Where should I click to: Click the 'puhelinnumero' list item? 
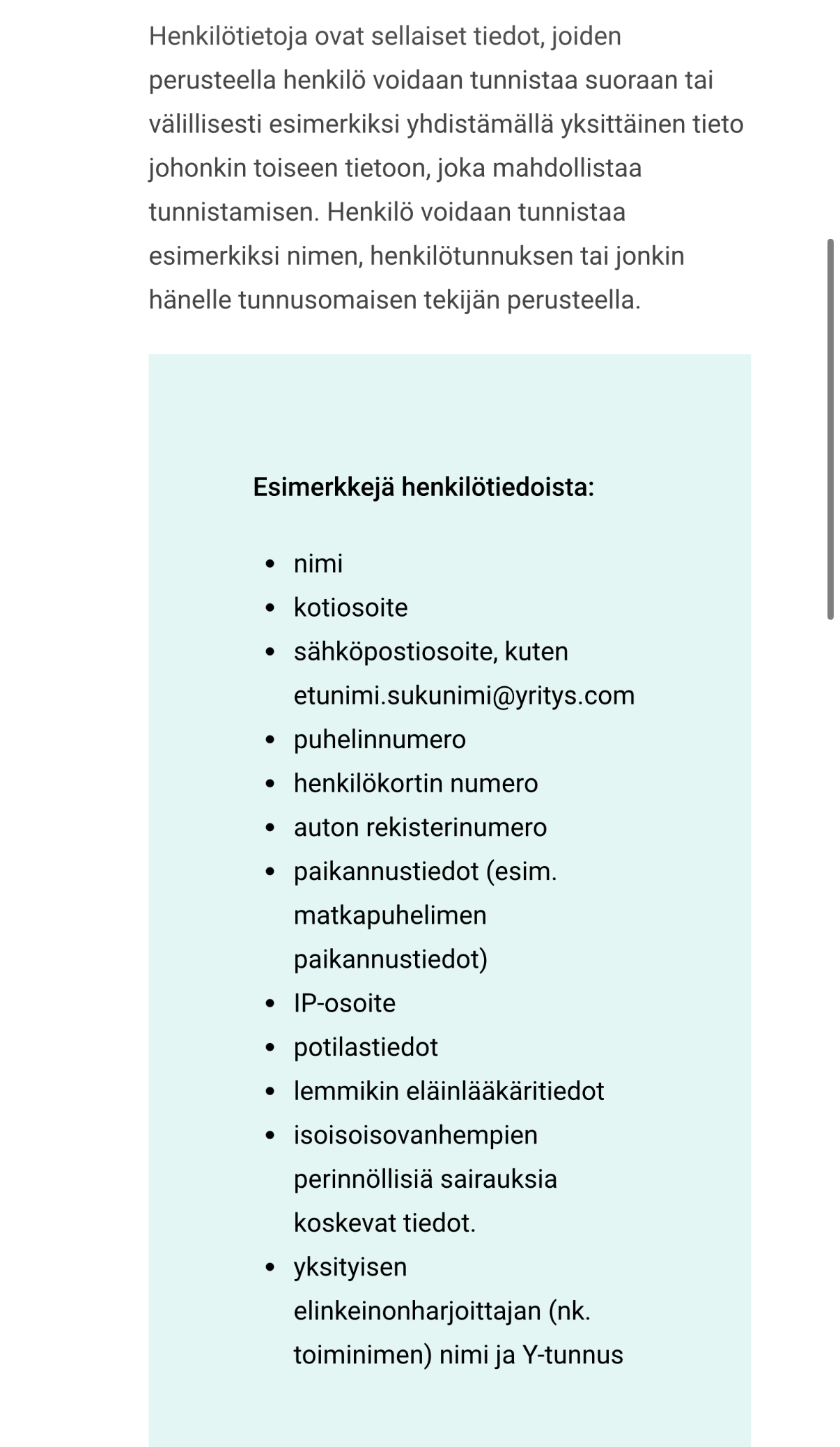tap(380, 739)
